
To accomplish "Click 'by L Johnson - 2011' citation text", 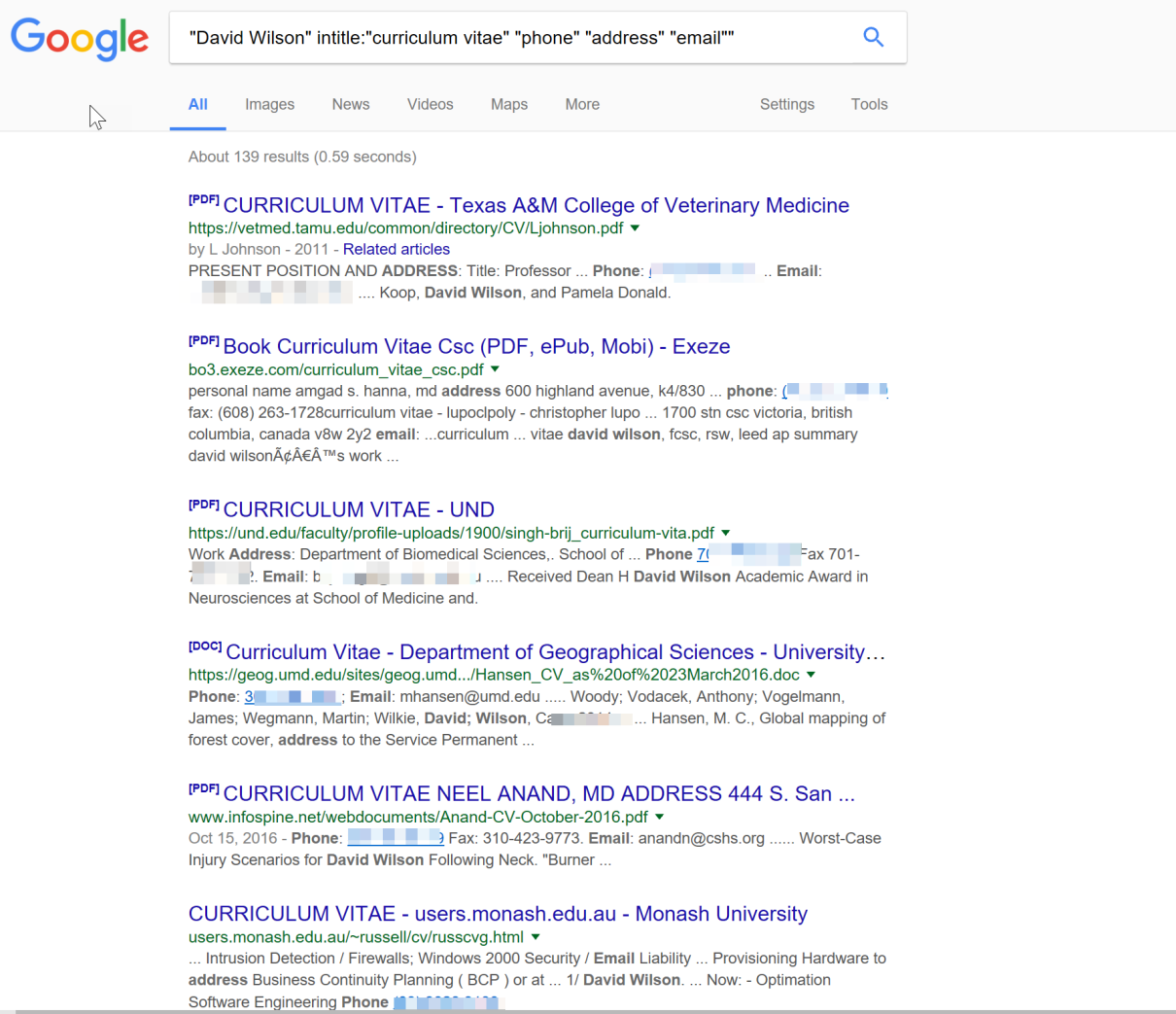I will click(x=259, y=249).
